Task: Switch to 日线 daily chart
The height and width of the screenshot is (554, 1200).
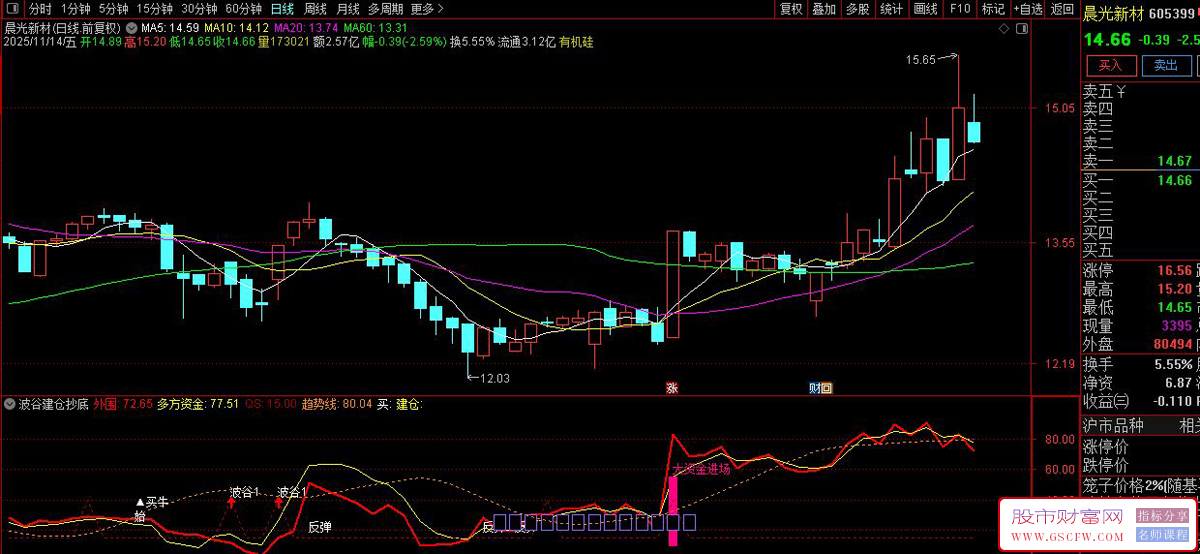Action: [283, 9]
